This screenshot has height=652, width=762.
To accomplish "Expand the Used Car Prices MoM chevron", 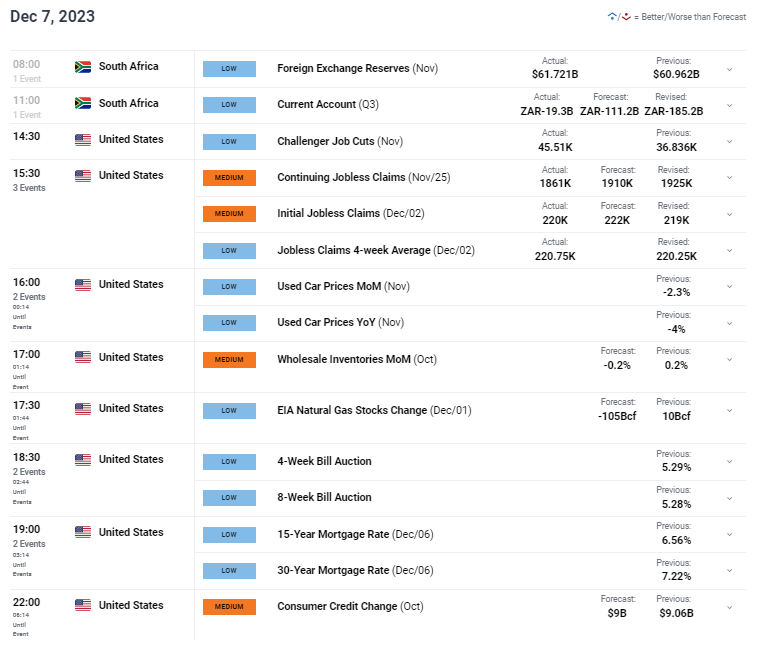I will [729, 286].
